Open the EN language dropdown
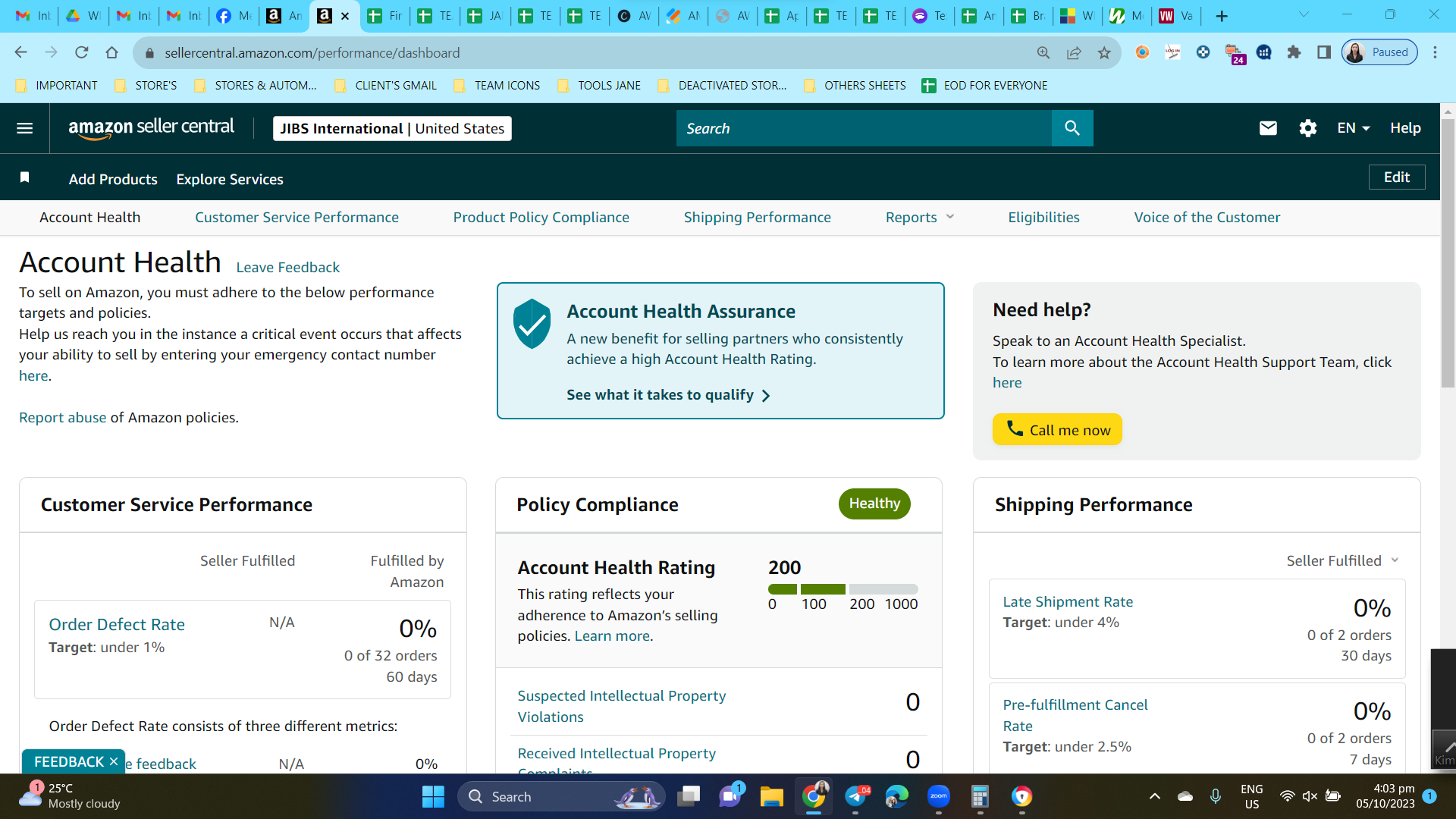This screenshot has width=1456, height=819. pyautogui.click(x=1354, y=128)
